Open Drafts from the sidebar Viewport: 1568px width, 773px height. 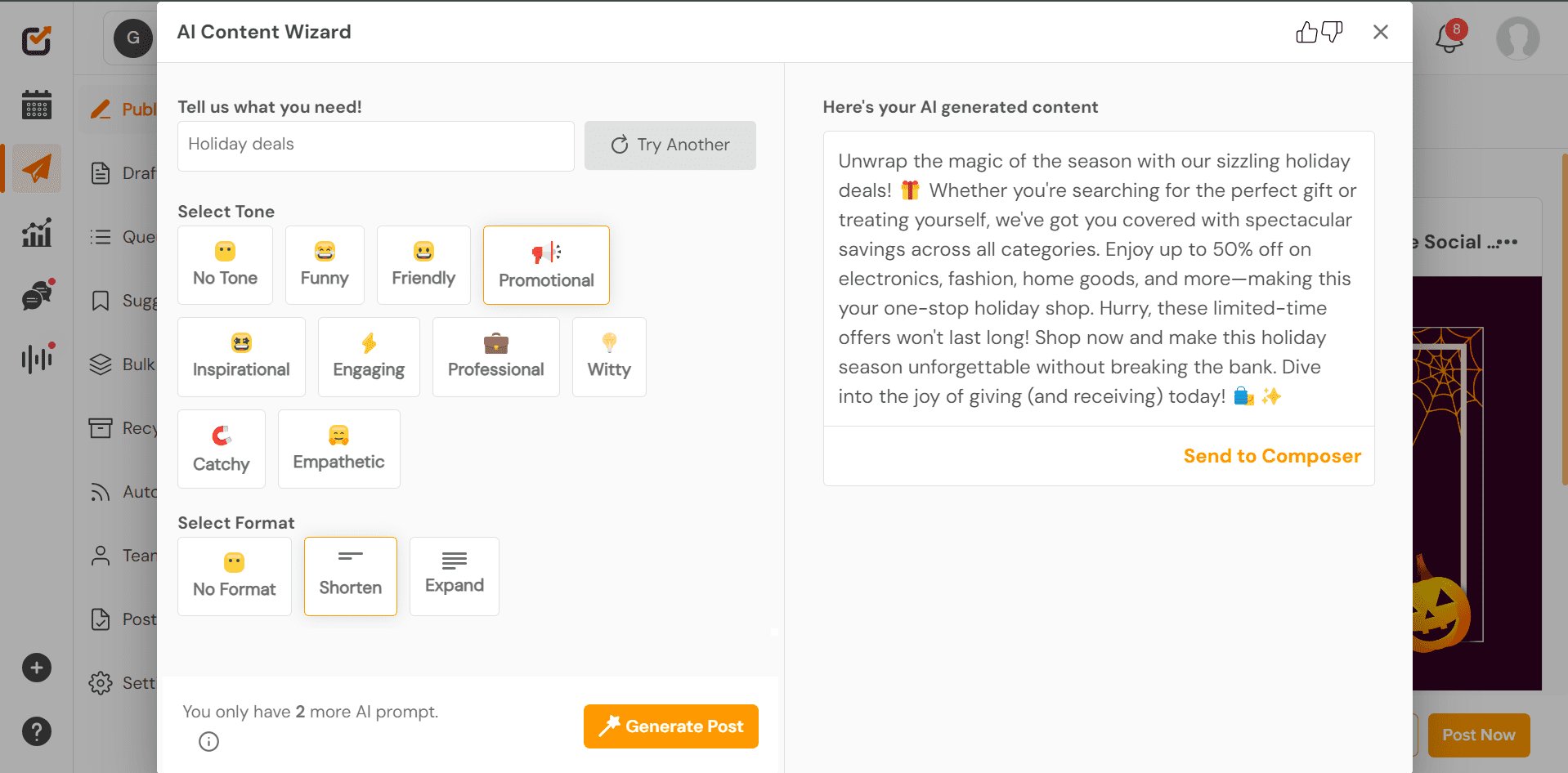pyautogui.click(x=131, y=172)
